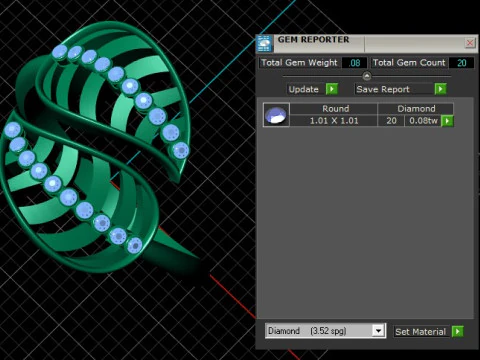Click the Total Gem Weight value .08
The height and width of the screenshot is (360, 480).
pos(354,63)
